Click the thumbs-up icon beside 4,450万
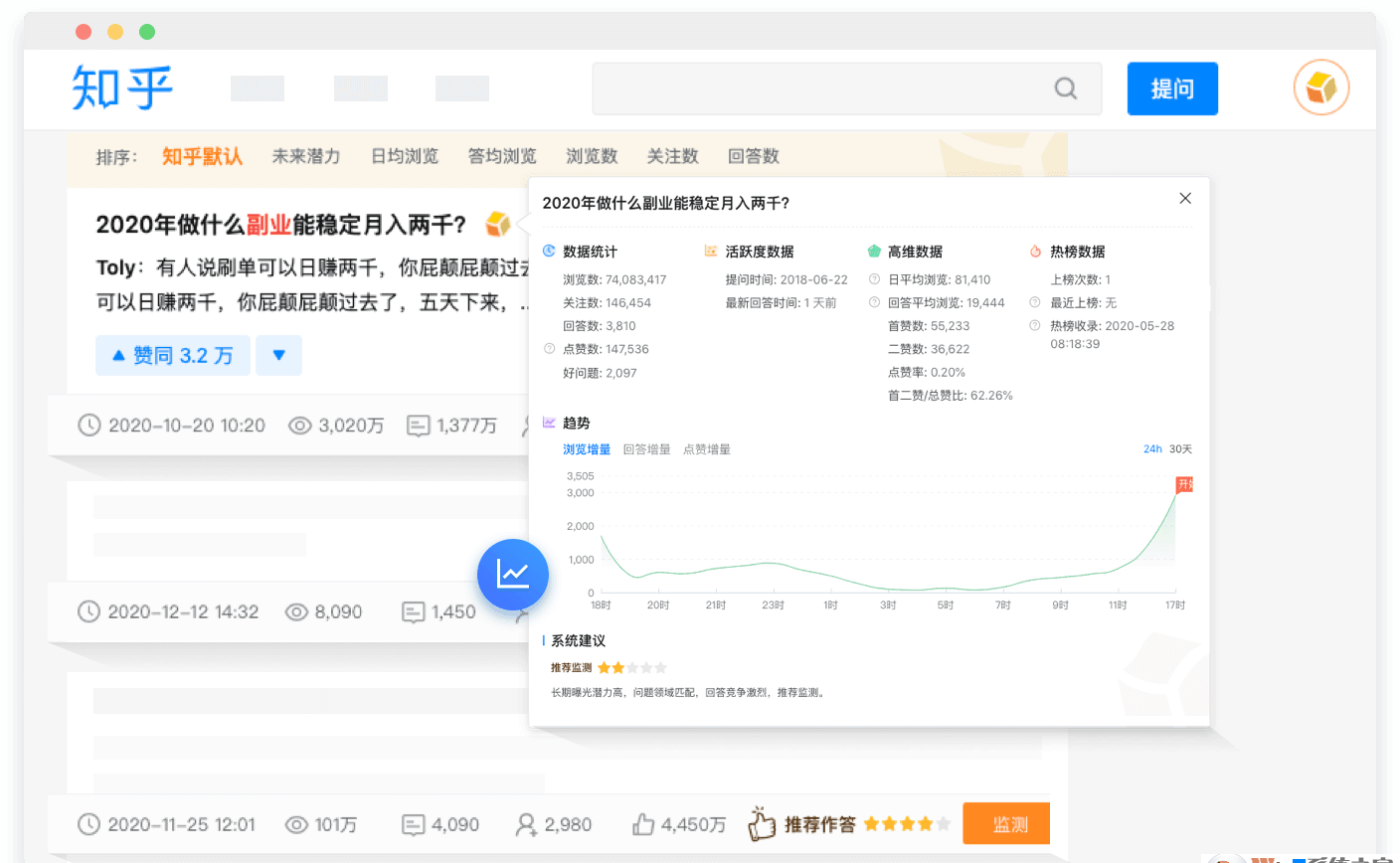1400x863 pixels. 643,824
